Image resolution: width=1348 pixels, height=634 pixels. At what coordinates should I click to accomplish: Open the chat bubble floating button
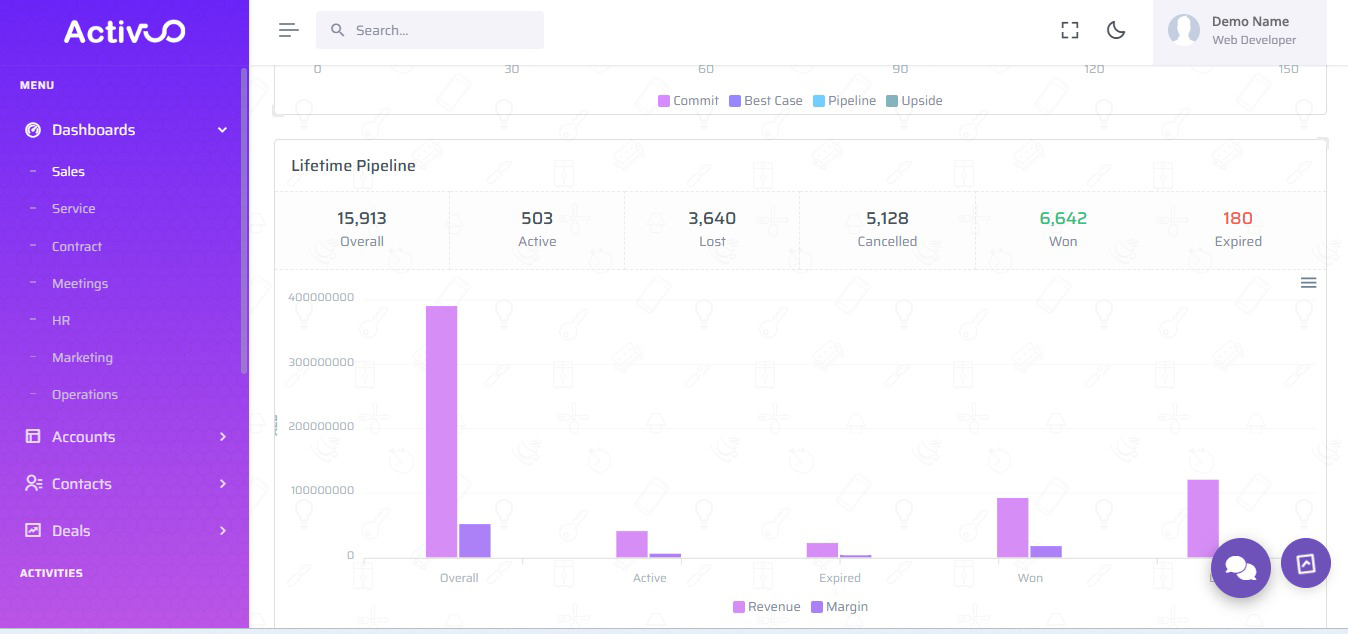[1240, 568]
